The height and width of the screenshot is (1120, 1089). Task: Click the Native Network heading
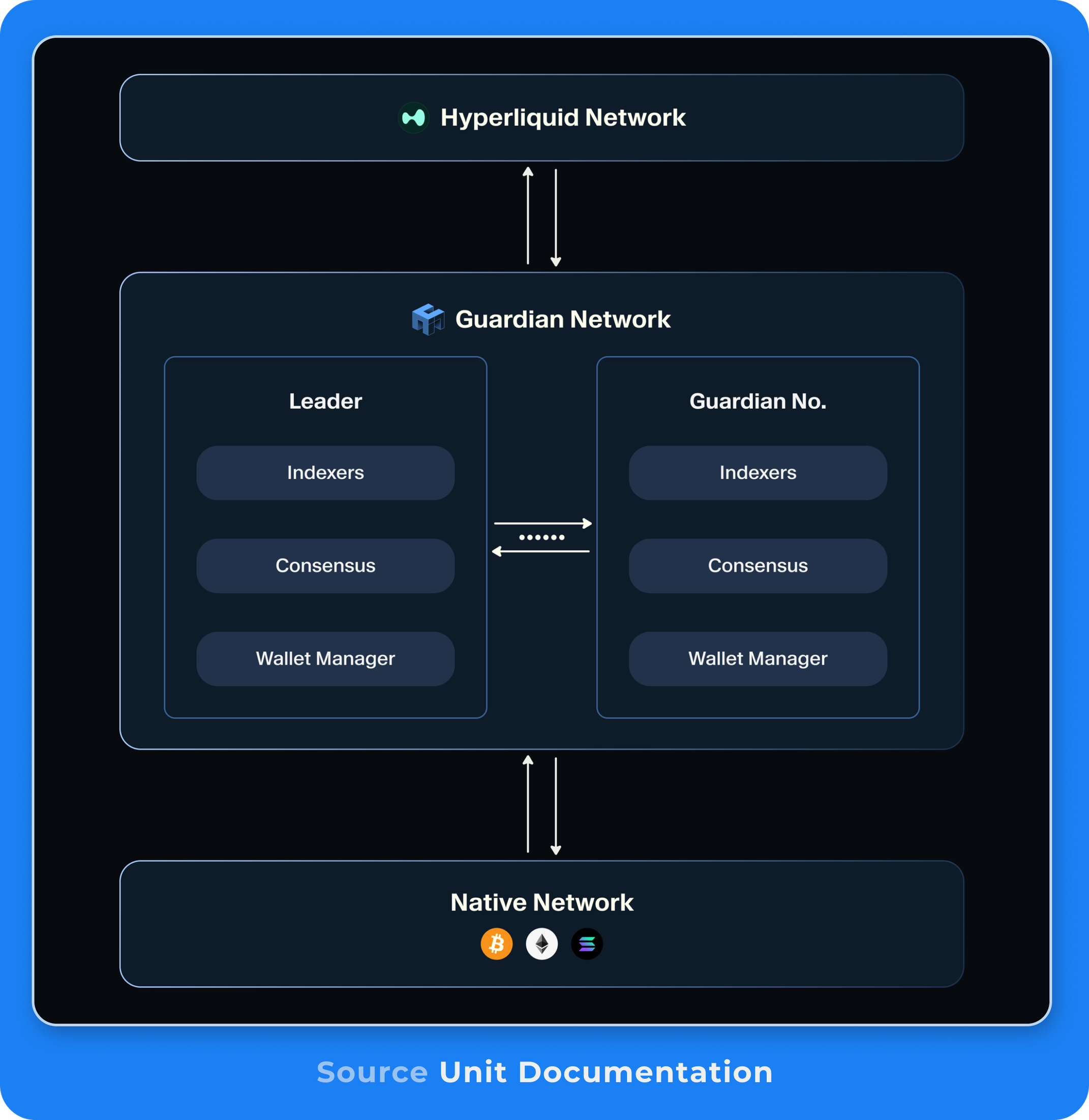541,902
